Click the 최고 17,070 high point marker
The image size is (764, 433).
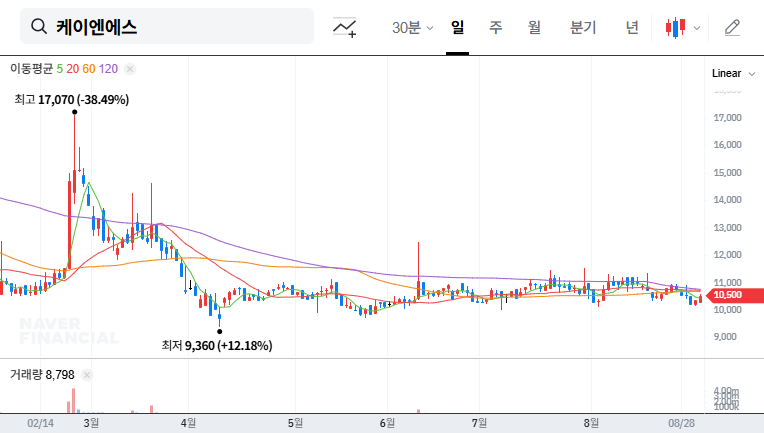74,112
